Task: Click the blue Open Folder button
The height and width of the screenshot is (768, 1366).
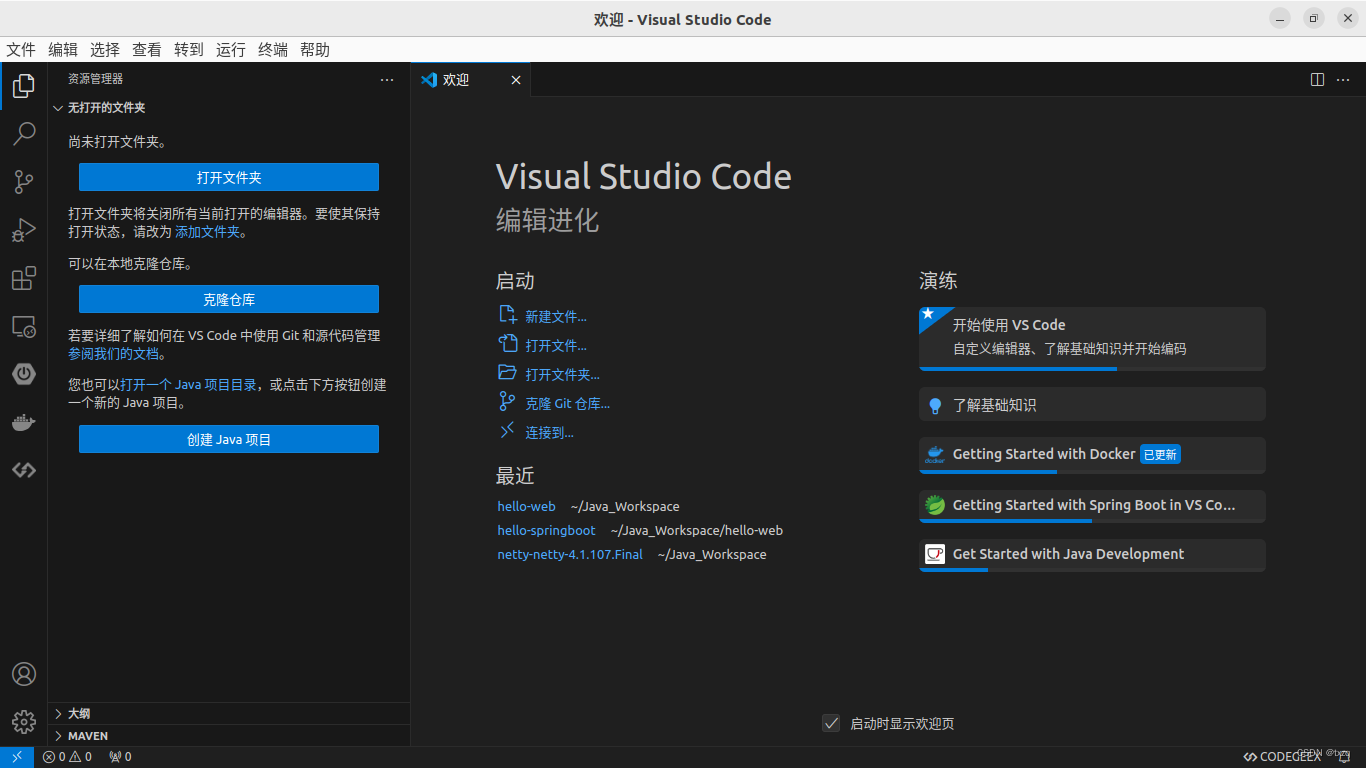Action: (x=229, y=177)
